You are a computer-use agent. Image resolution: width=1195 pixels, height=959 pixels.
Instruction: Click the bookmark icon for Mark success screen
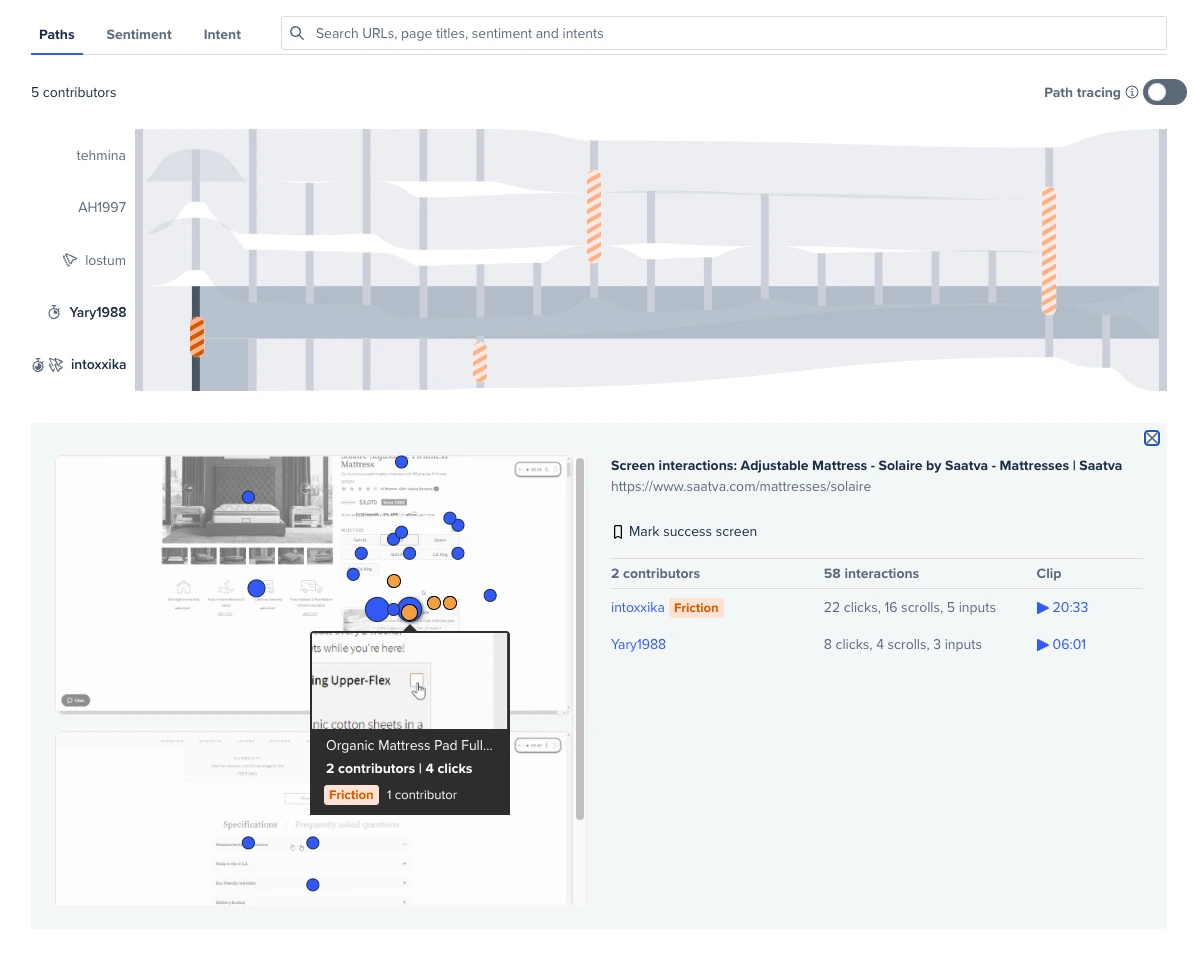(618, 532)
